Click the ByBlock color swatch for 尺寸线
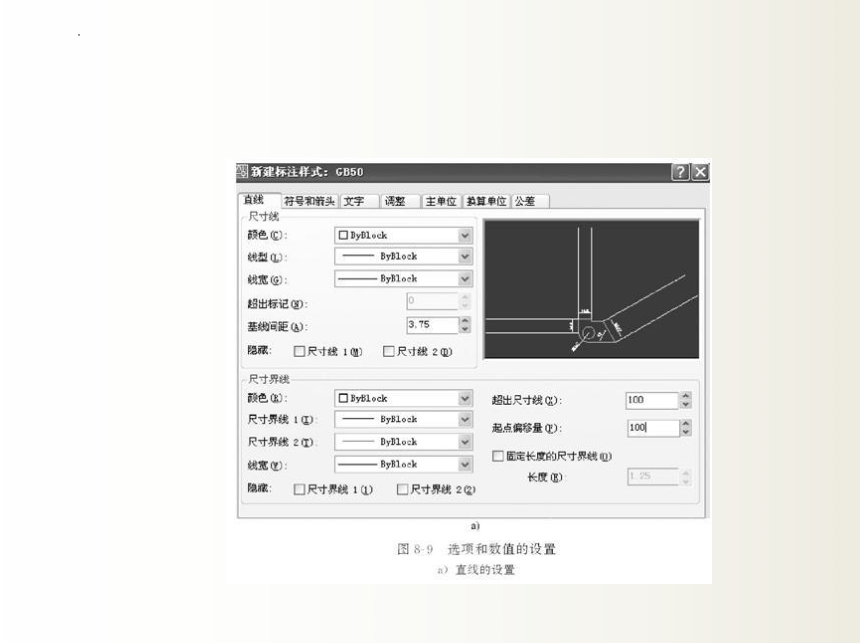Viewport: 860px width, 643px height. coord(343,235)
